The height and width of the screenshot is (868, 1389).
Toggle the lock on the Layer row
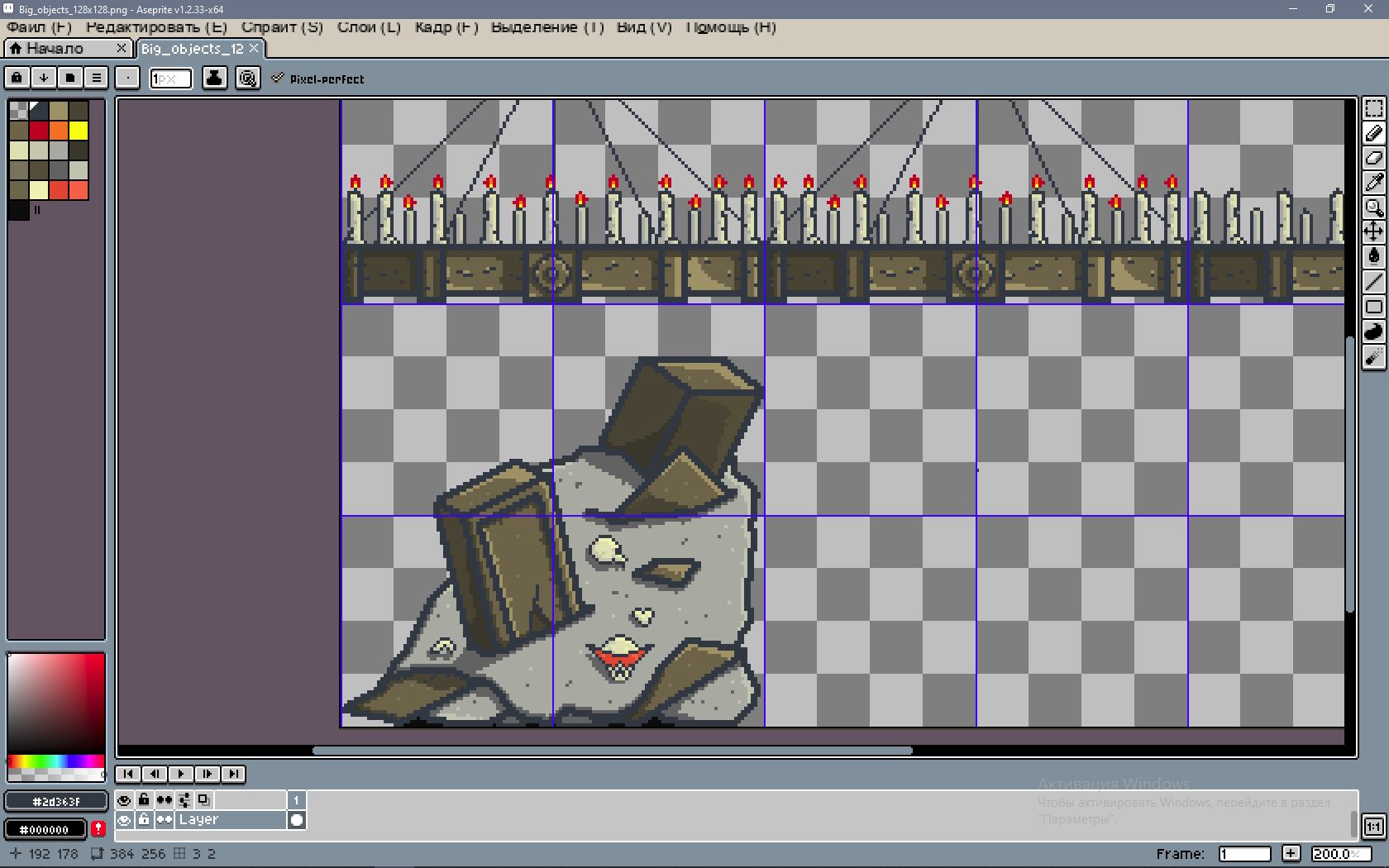pos(144,820)
